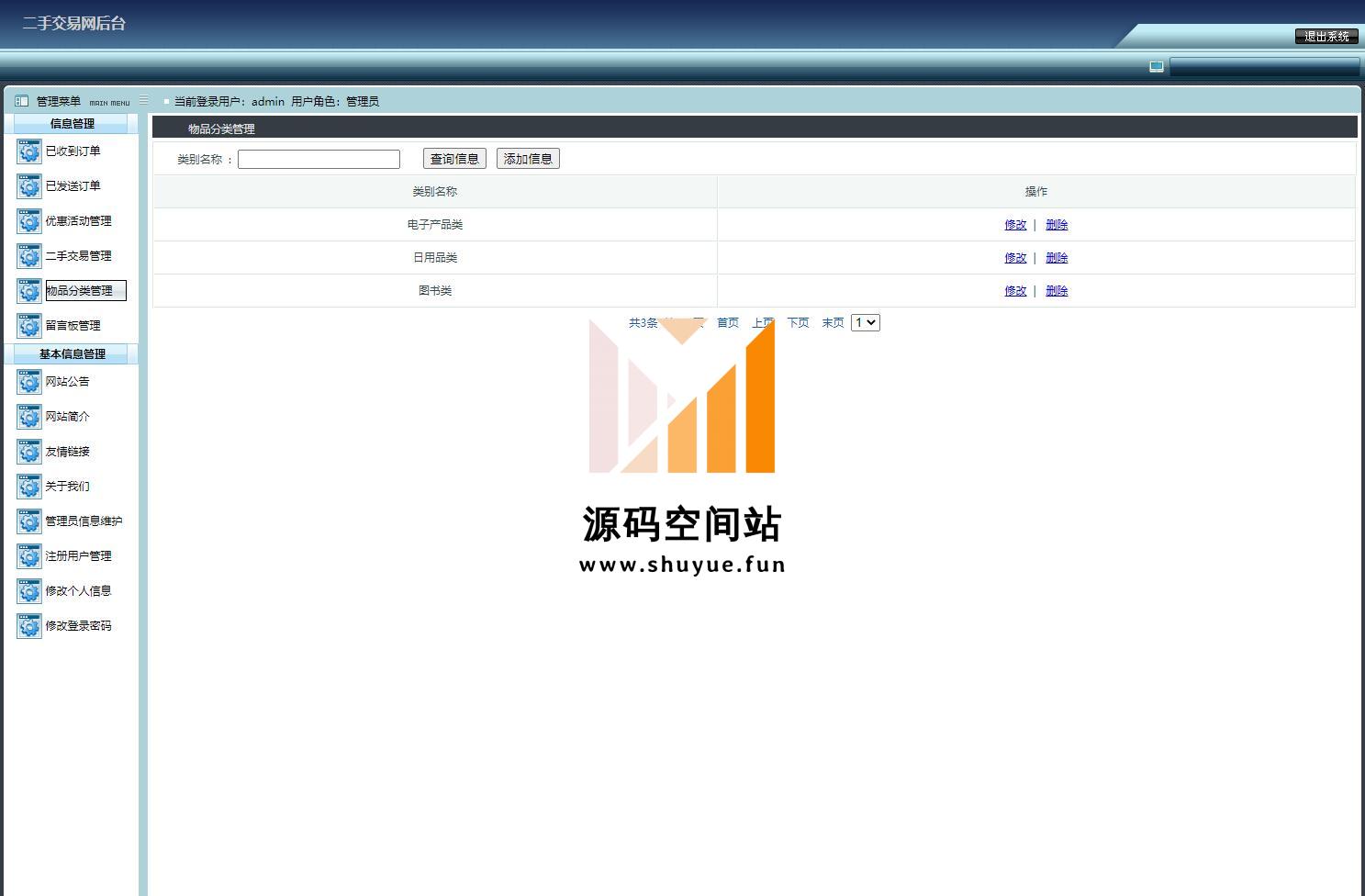Click the gear icon beside 注册用户管理
This screenshot has height=896, width=1365.
point(29,556)
